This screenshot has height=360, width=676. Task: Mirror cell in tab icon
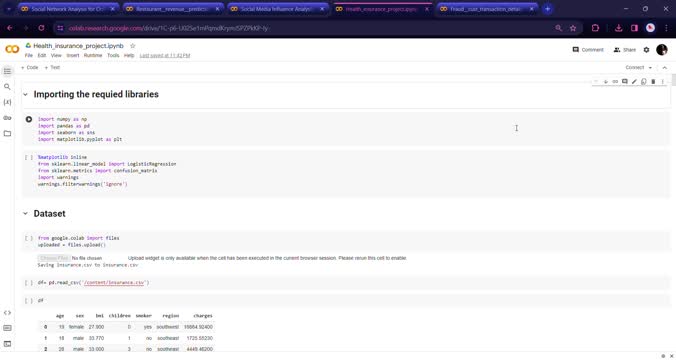(x=644, y=81)
